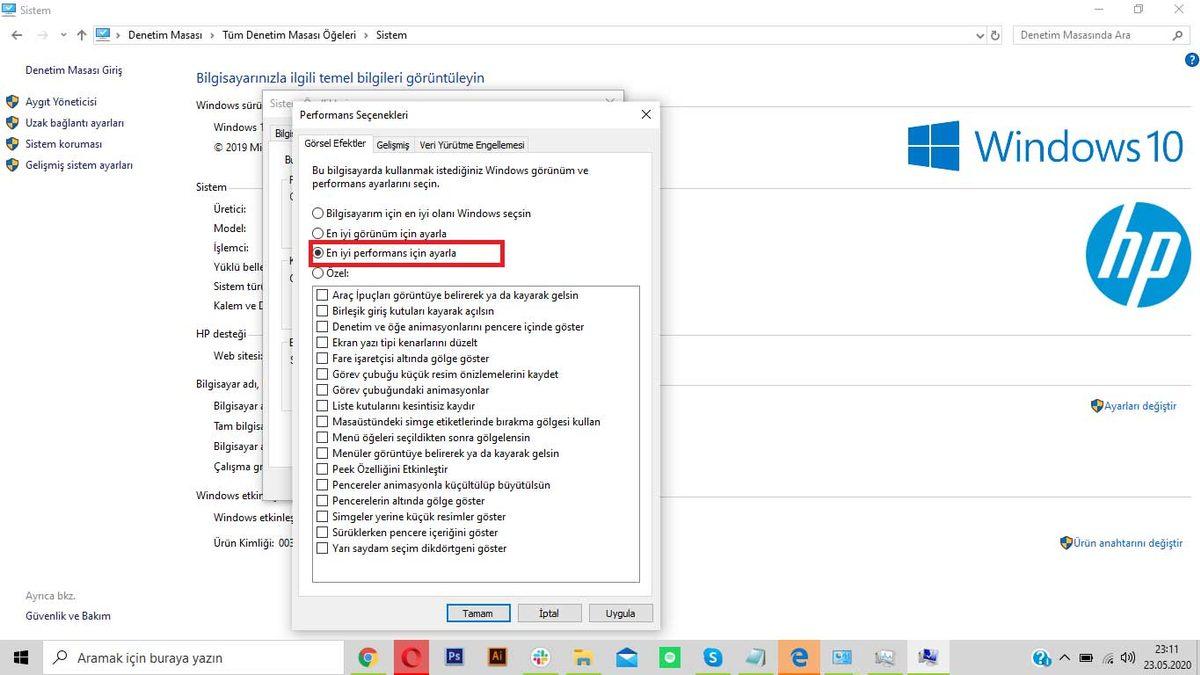Open the address bar history dropdown
Viewport: 1200px width, 675px height.
coord(979,35)
